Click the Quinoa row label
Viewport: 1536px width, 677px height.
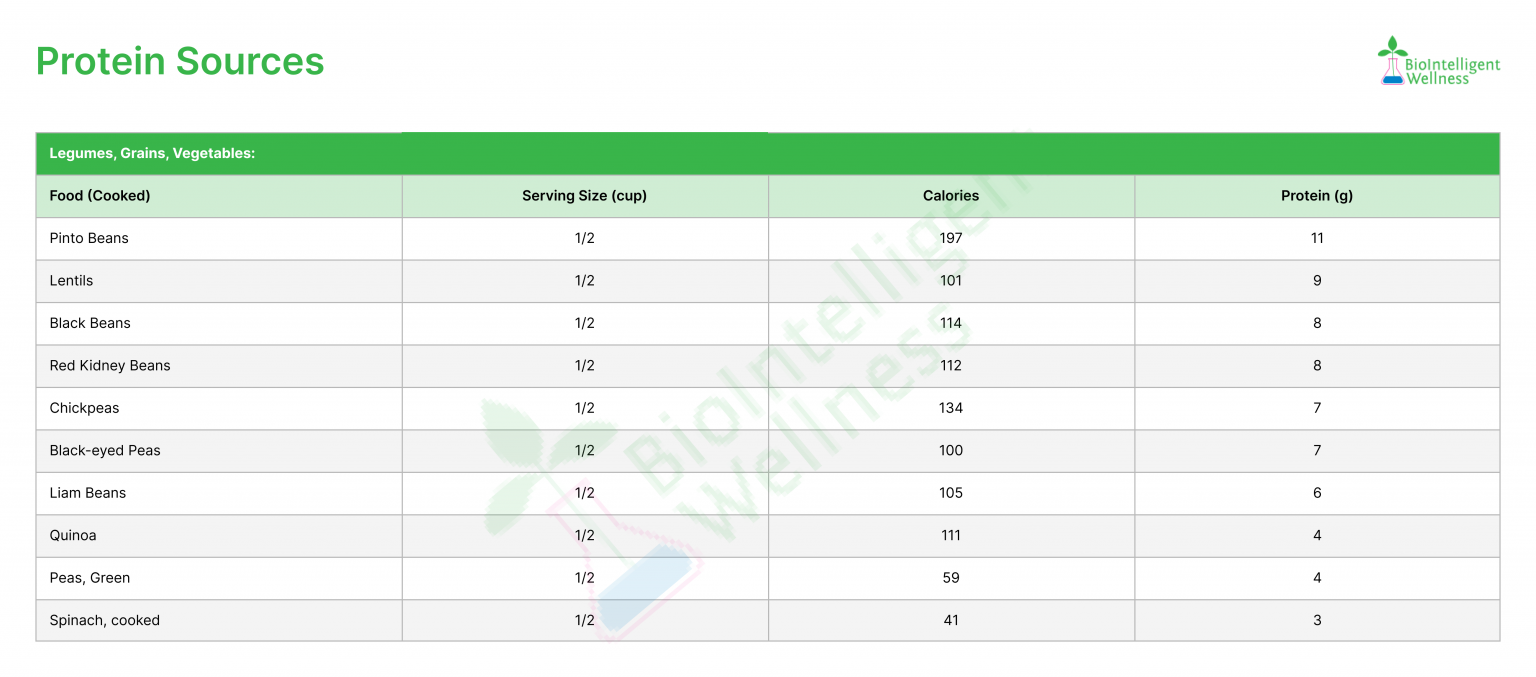(73, 536)
